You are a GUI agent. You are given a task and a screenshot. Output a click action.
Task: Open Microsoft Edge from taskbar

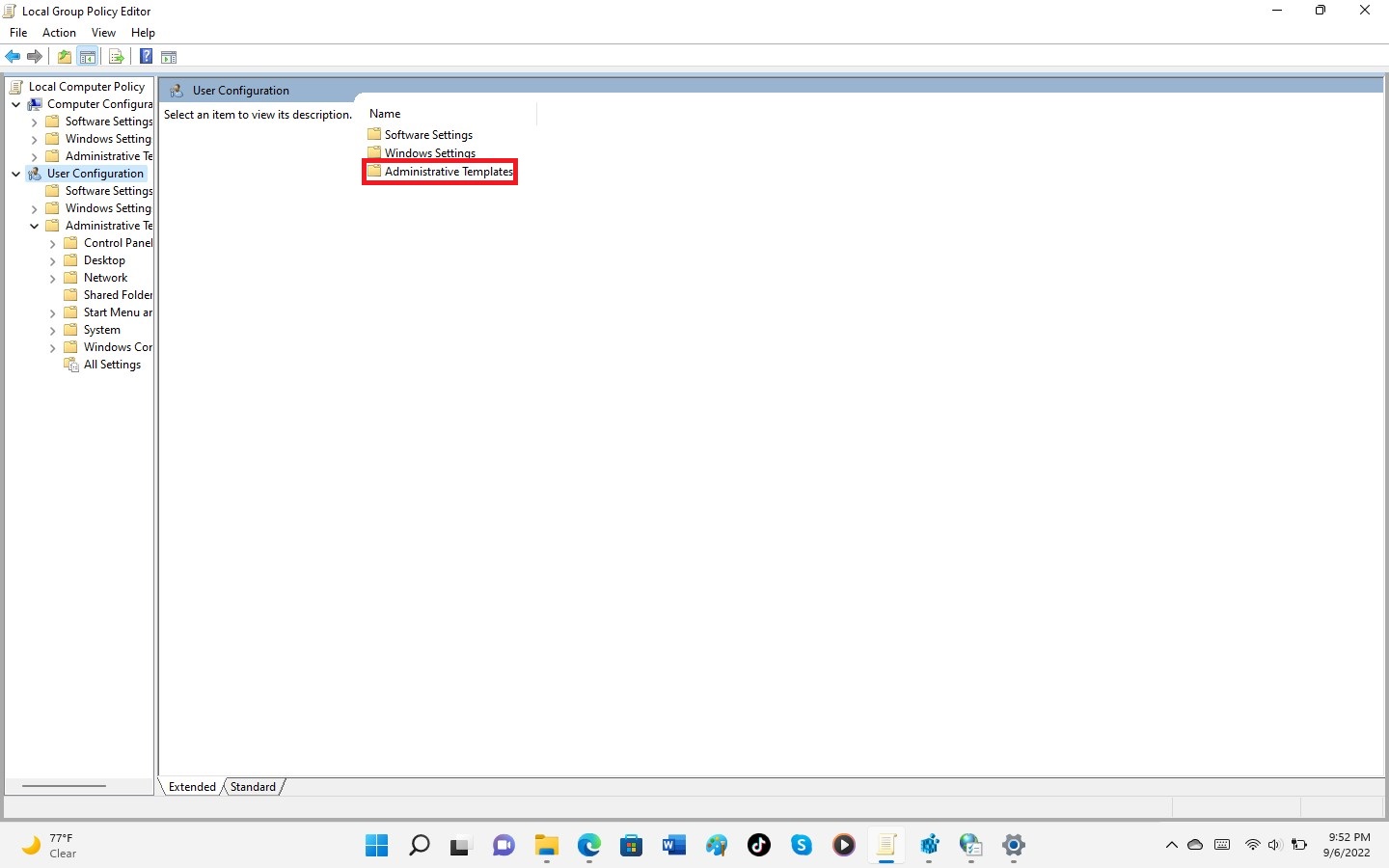[589, 846]
